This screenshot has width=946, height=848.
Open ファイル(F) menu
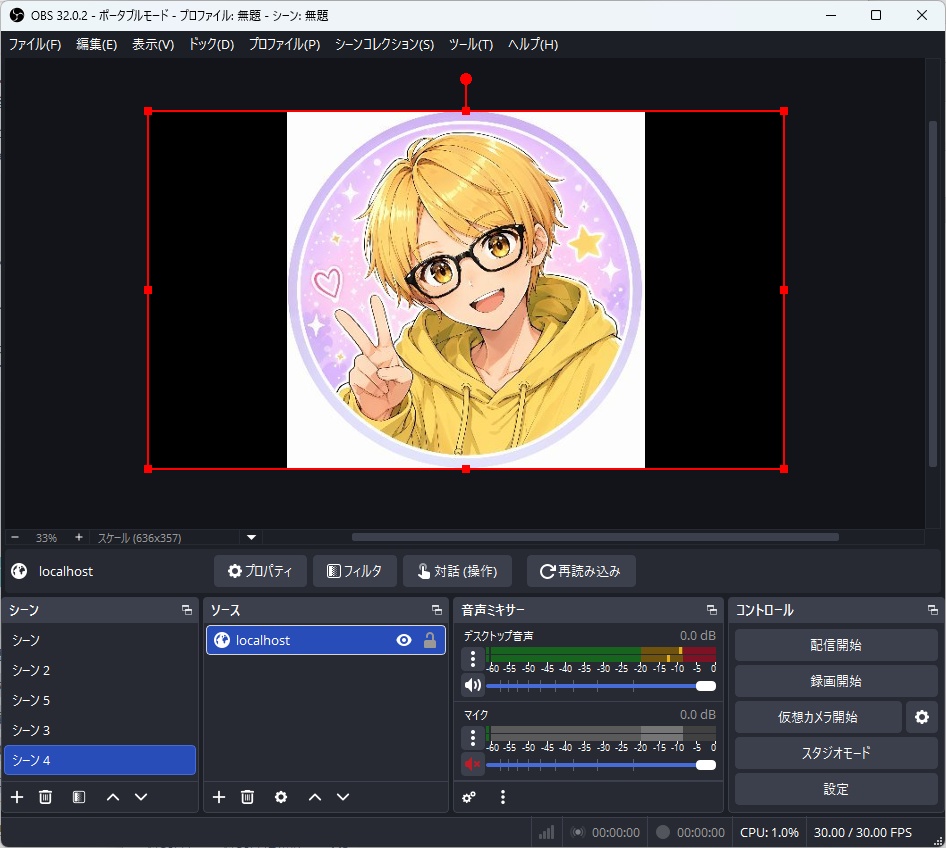point(35,44)
